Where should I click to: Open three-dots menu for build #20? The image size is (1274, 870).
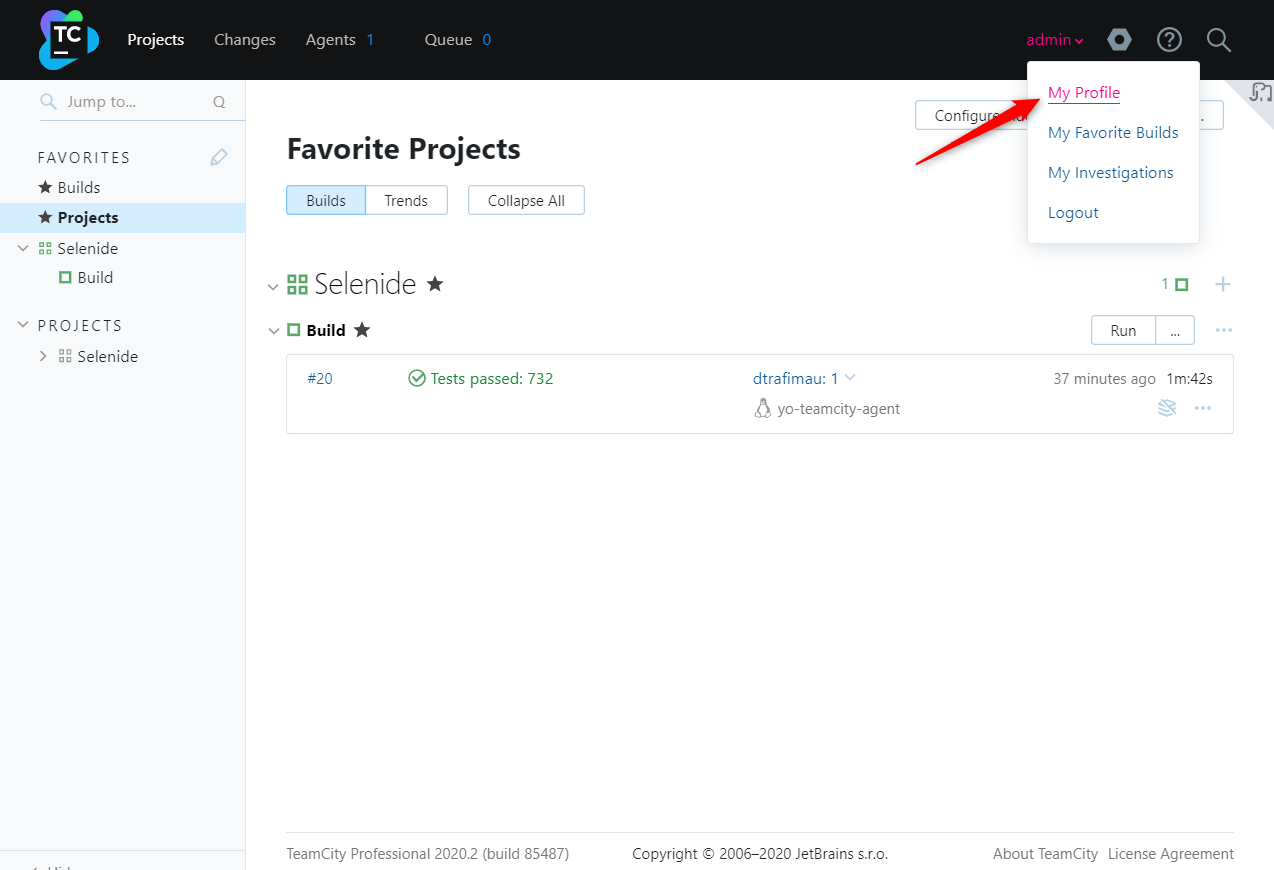(x=1203, y=408)
